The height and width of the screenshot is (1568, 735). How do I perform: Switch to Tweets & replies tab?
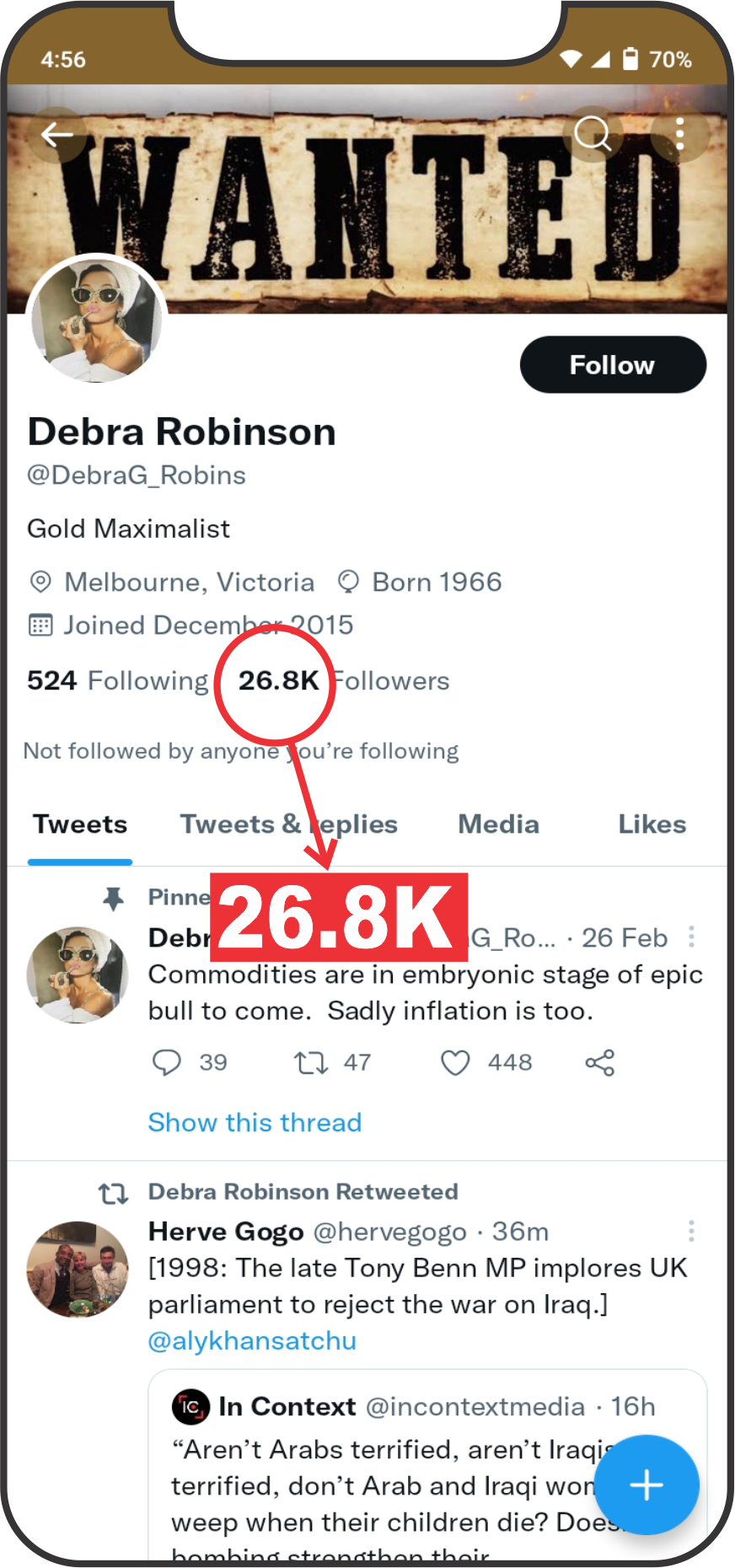click(x=289, y=824)
